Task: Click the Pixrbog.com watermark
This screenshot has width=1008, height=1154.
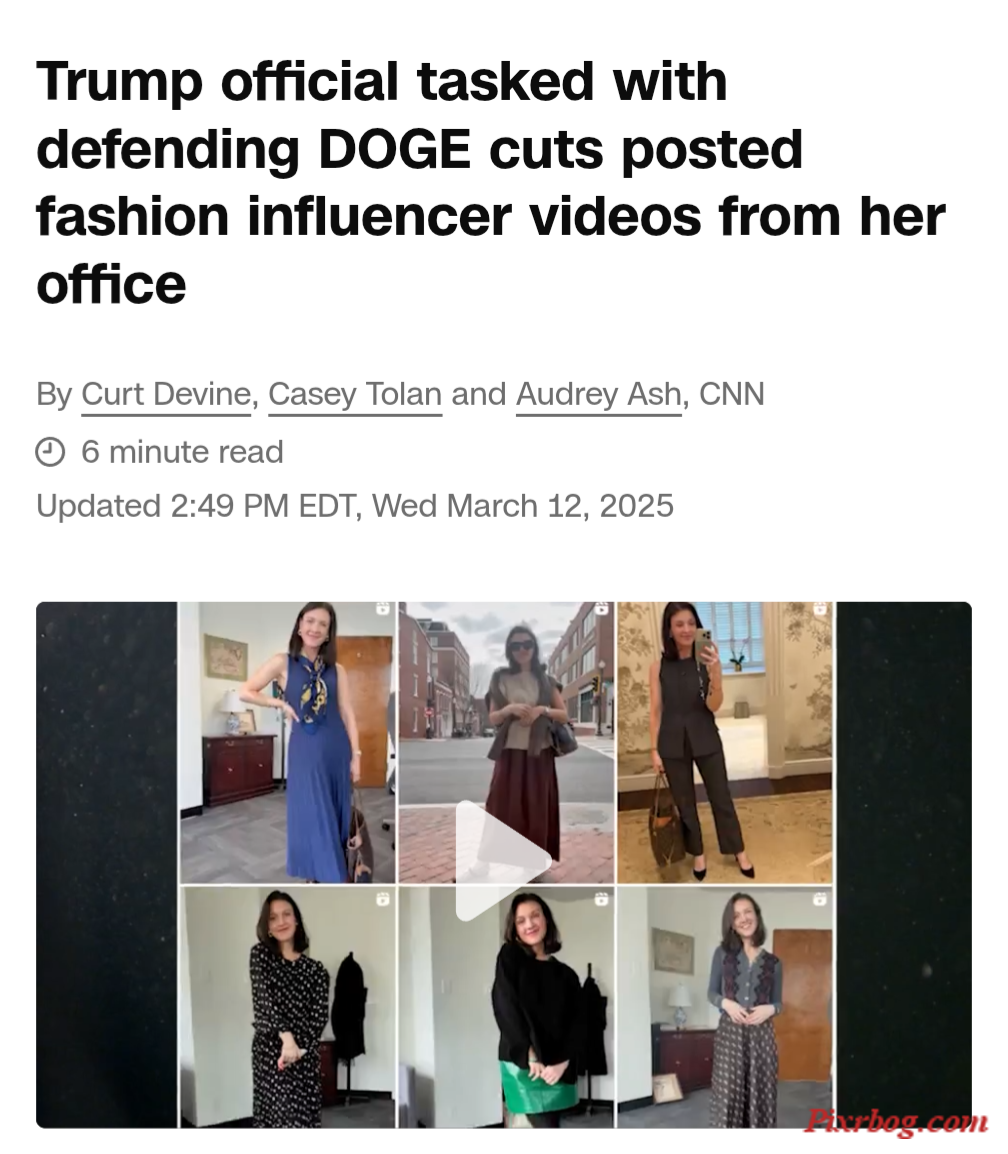Action: 895,1121
